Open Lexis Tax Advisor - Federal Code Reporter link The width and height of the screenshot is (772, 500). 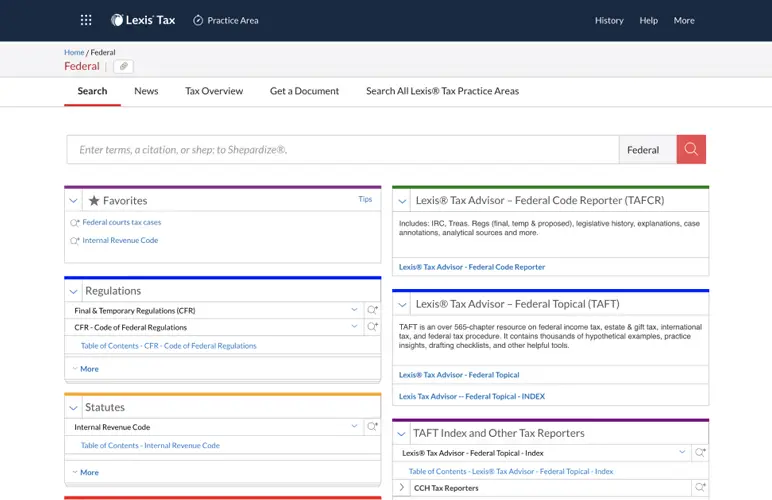point(472,267)
